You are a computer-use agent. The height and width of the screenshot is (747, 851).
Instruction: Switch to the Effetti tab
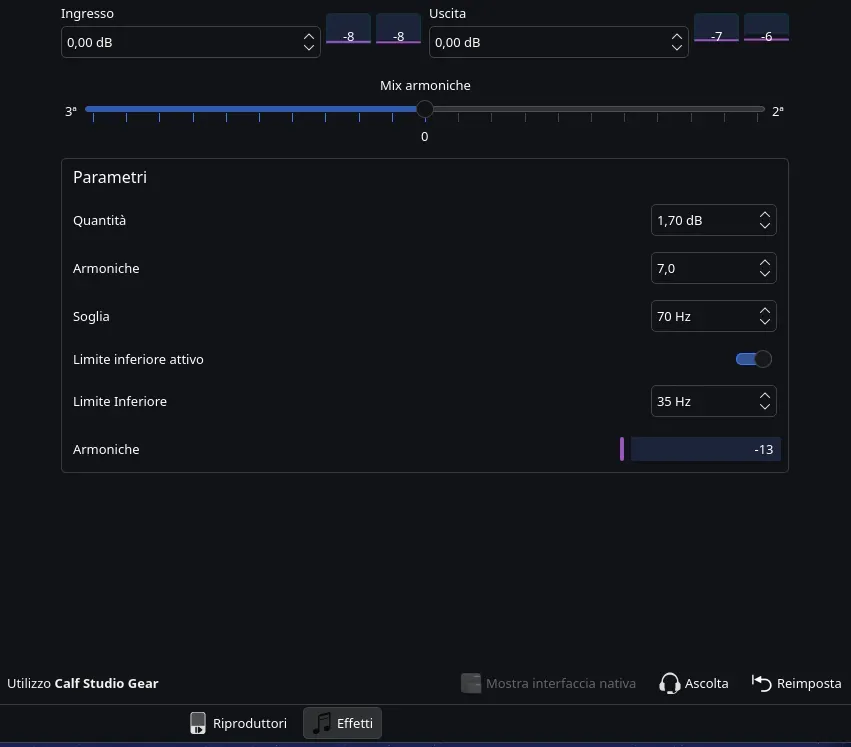point(342,723)
